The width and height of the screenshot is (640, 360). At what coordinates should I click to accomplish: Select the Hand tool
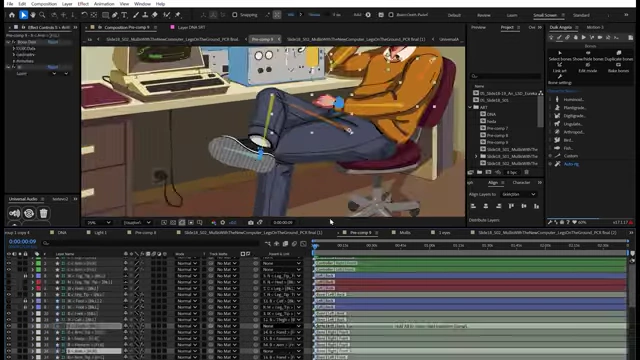(x=33, y=15)
